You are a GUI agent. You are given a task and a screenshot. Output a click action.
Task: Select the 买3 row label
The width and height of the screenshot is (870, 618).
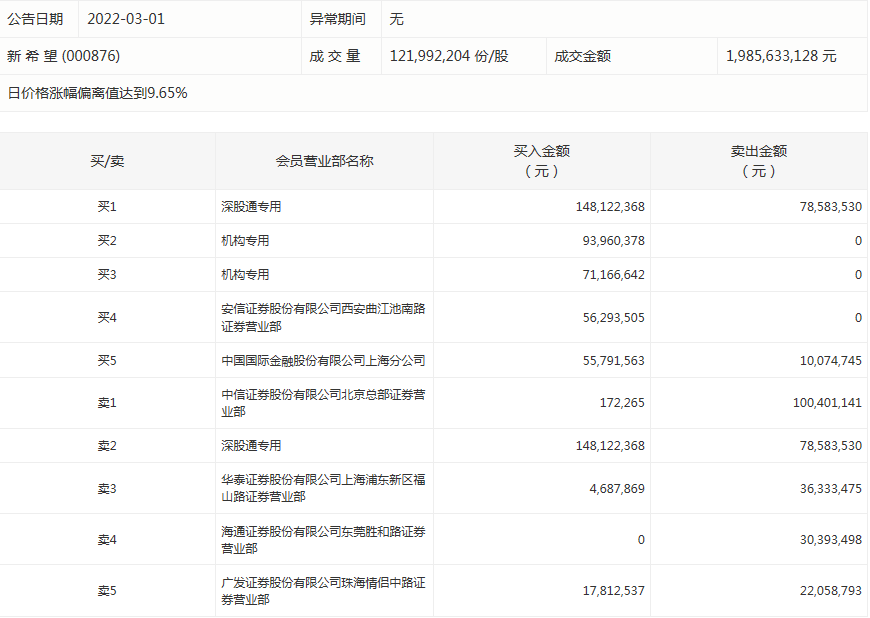tap(107, 275)
